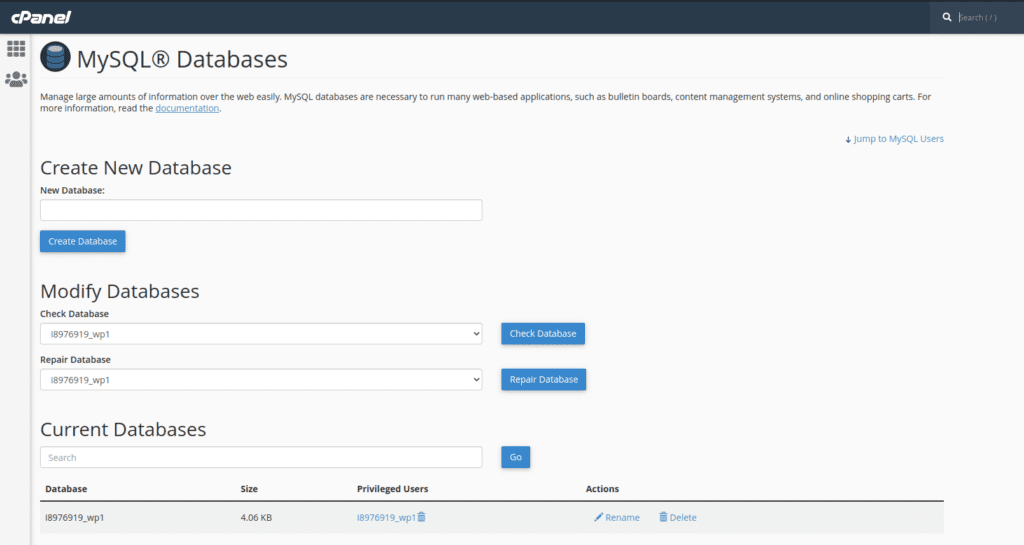Delete the l8976919_wp1 database
The image size is (1024, 545).
(x=677, y=517)
